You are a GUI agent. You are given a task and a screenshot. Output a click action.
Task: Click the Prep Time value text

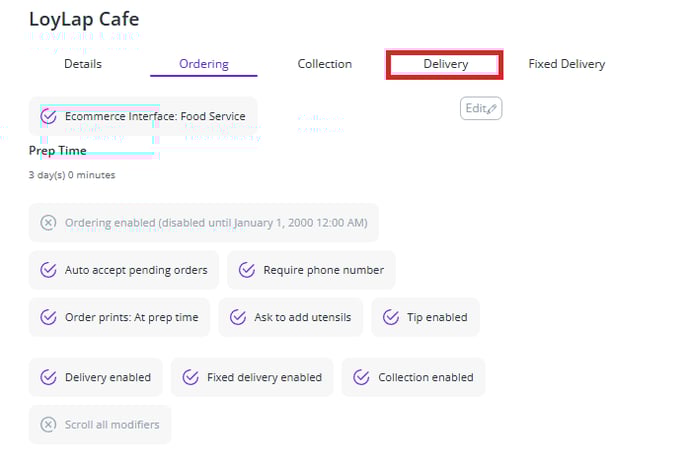pos(72,175)
